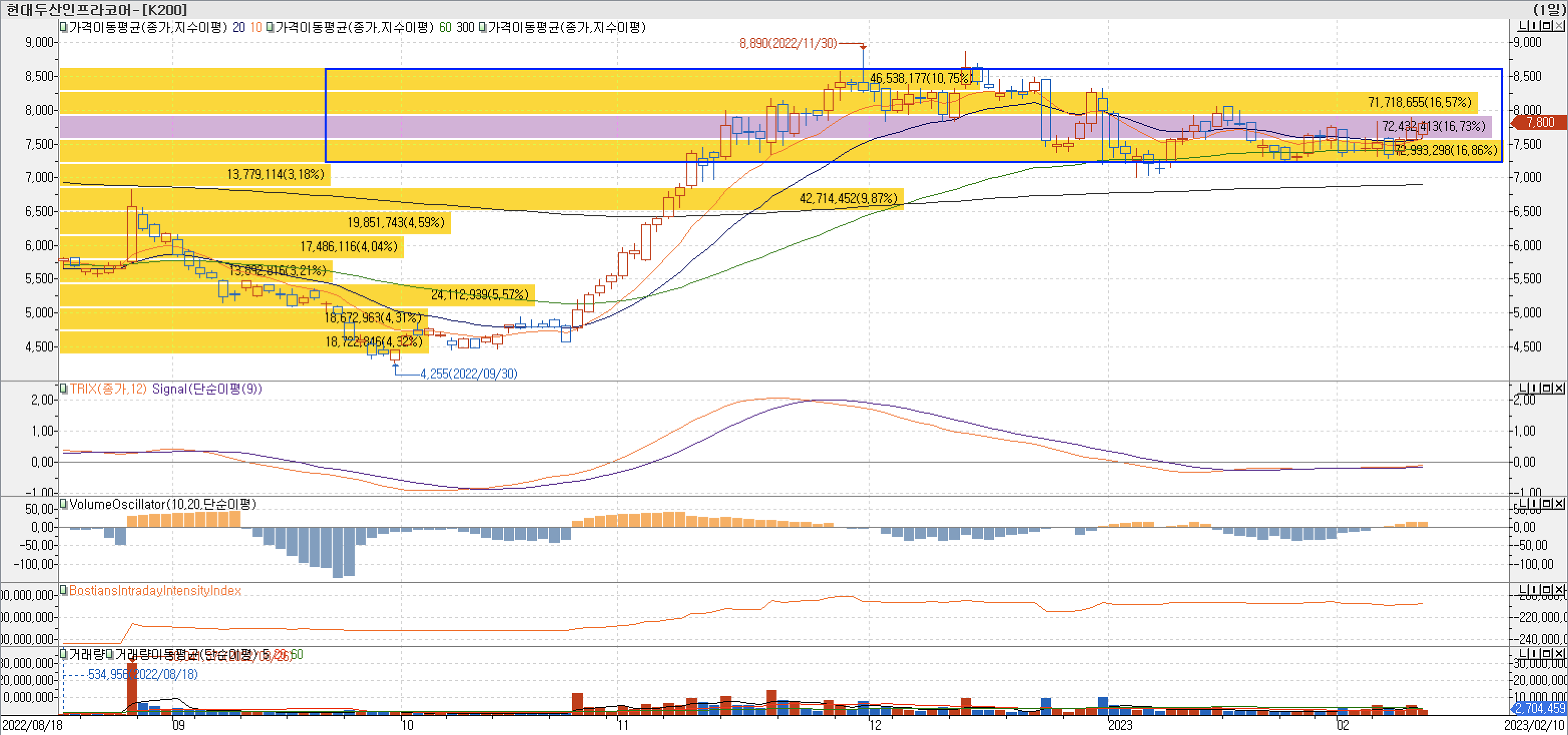Click the L button in price panel header
1568x735 pixels.
click(x=1522, y=26)
